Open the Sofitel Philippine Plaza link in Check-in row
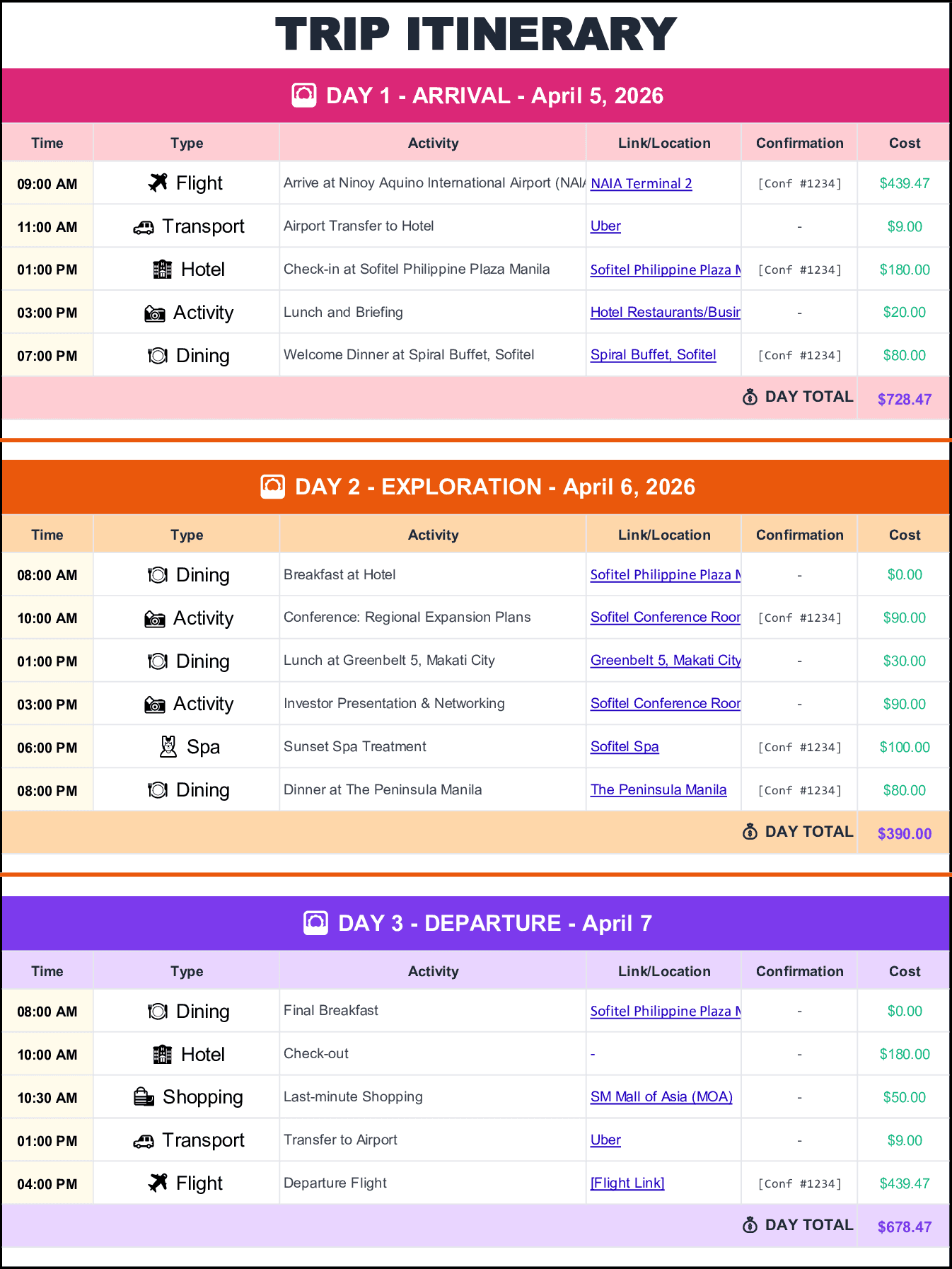The image size is (952, 1269). pyautogui.click(x=666, y=270)
